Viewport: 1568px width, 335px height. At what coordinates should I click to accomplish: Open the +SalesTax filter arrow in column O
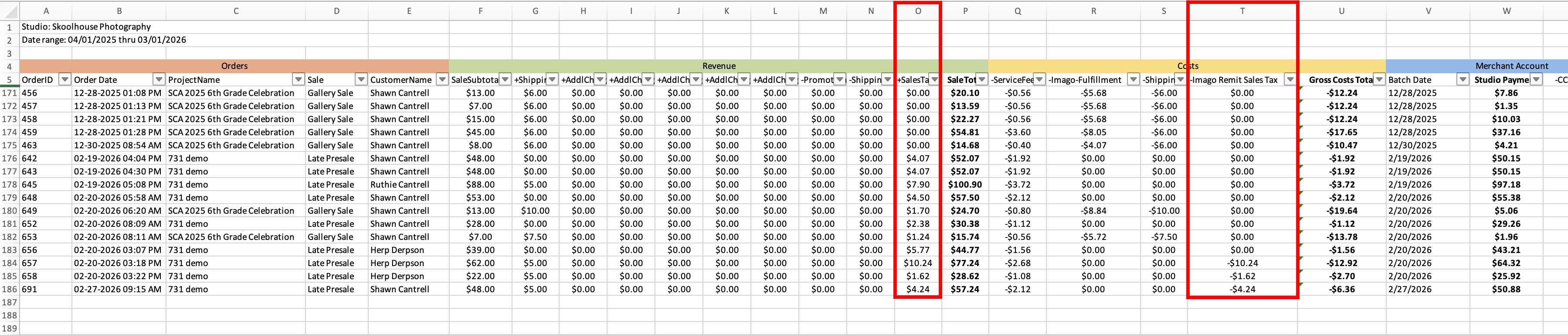[934, 80]
